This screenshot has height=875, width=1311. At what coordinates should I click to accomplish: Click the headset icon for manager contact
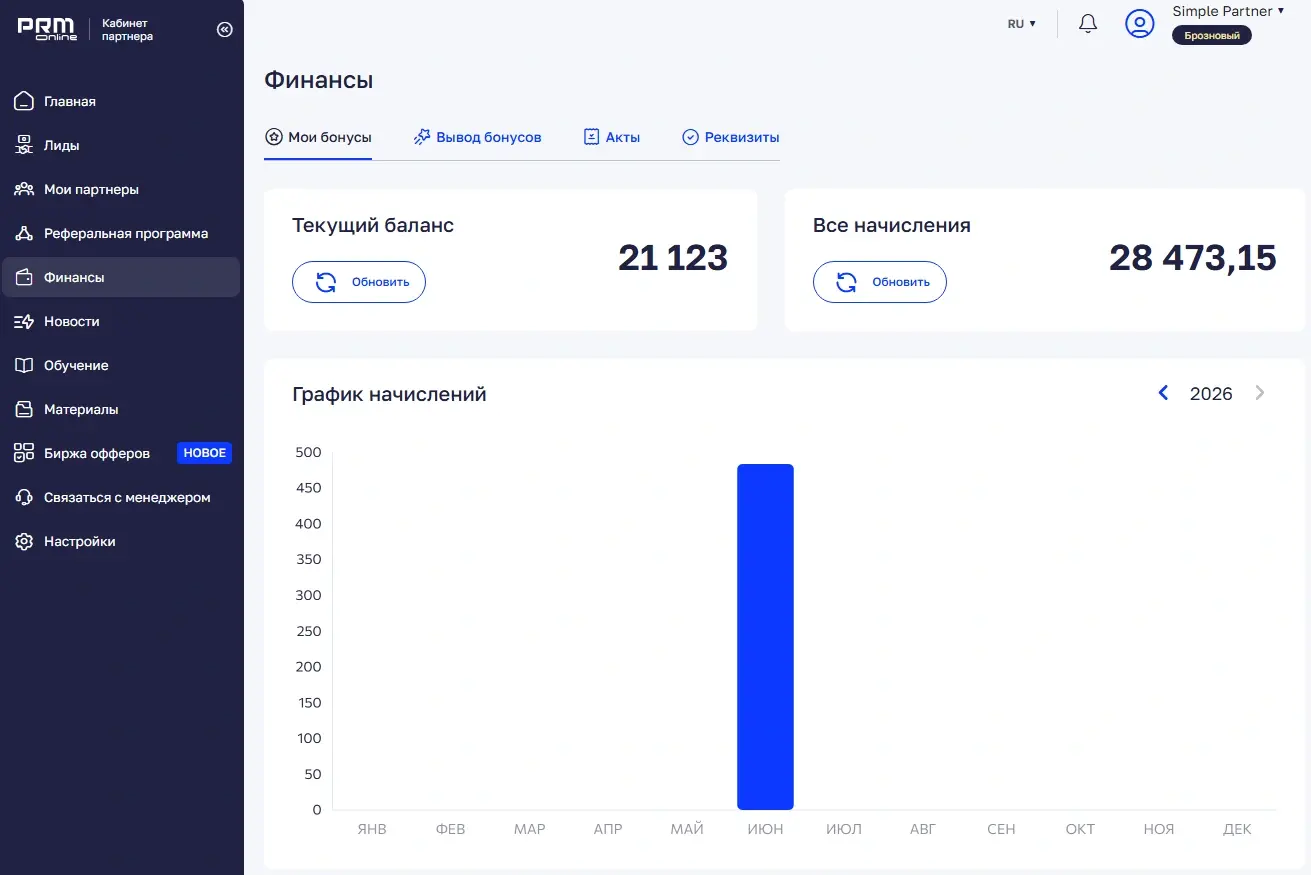tap(24, 497)
